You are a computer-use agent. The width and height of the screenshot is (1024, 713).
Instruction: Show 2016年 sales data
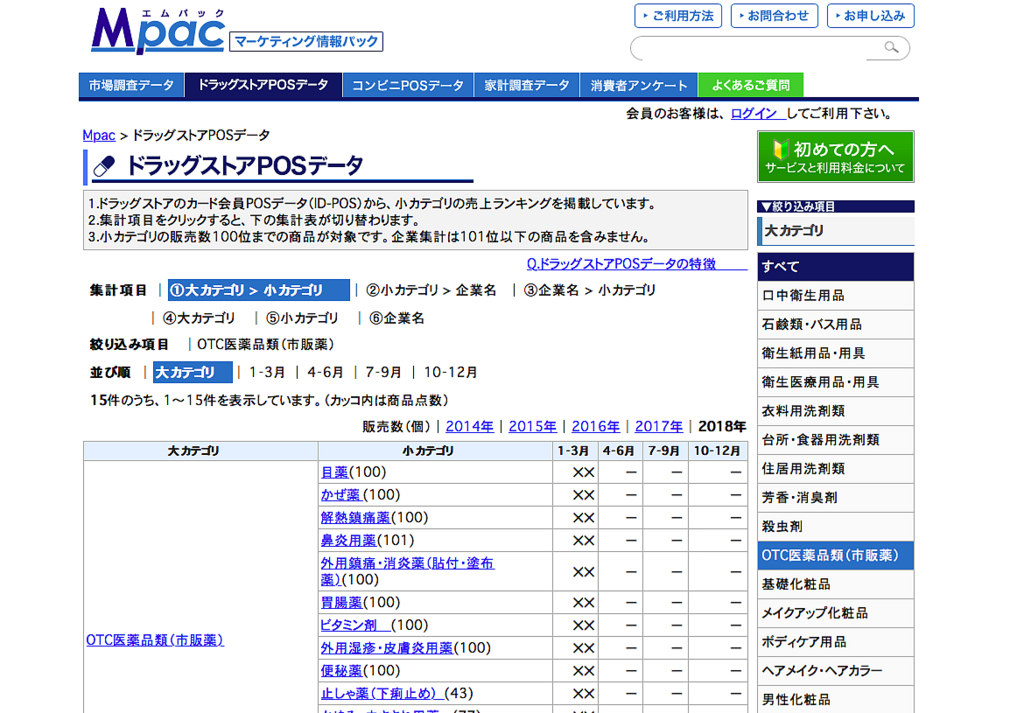point(595,426)
